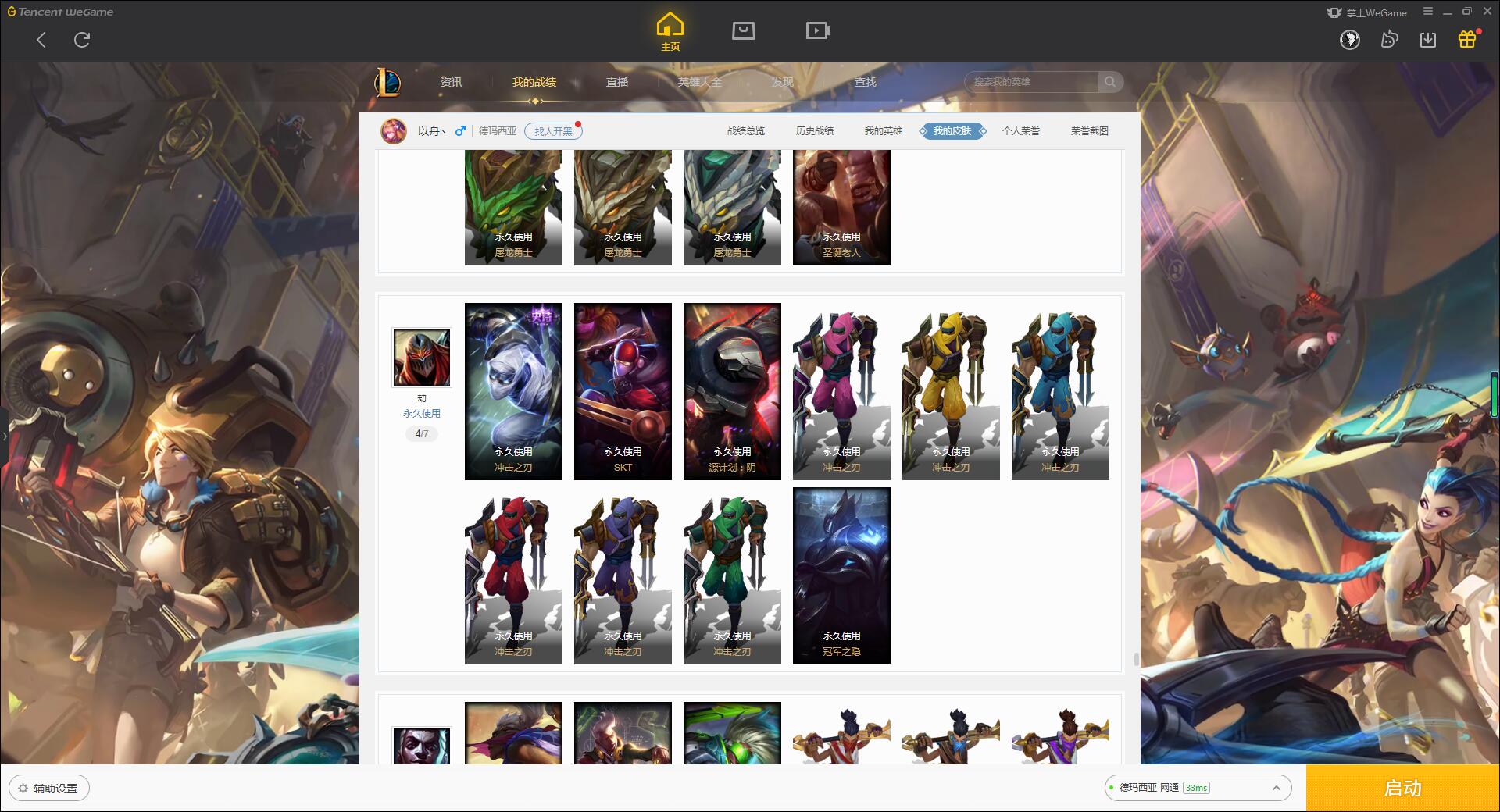The image size is (1500, 812).
Task: Select the 冠军之隐 skin
Action: click(841, 575)
